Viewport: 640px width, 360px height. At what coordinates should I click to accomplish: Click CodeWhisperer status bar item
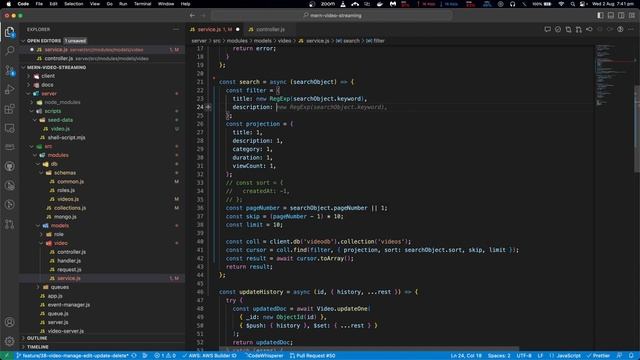click(264, 356)
